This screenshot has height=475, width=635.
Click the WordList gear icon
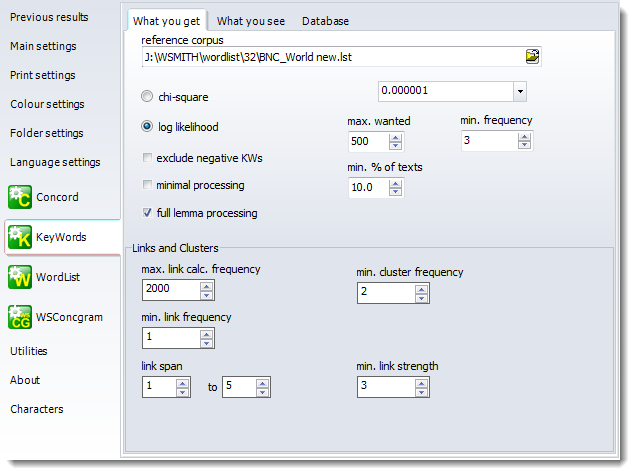pos(19,277)
